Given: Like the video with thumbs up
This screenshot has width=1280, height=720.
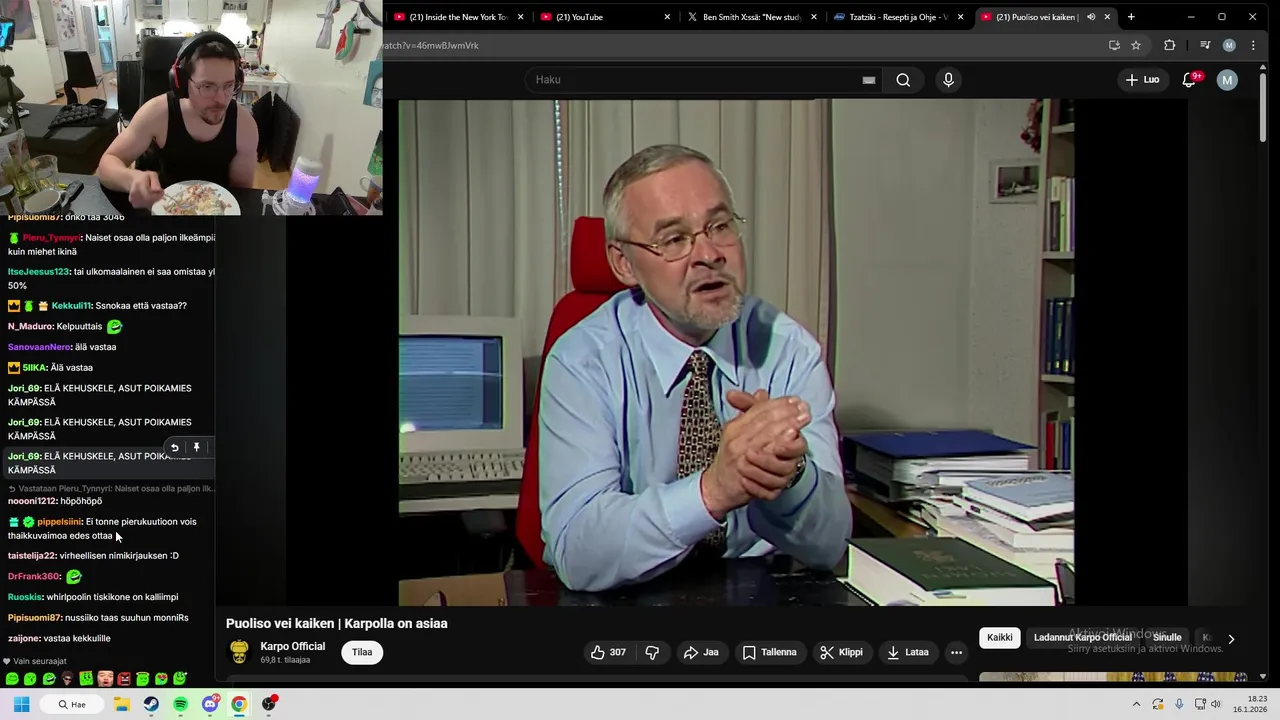Looking at the screenshot, I should (x=608, y=652).
